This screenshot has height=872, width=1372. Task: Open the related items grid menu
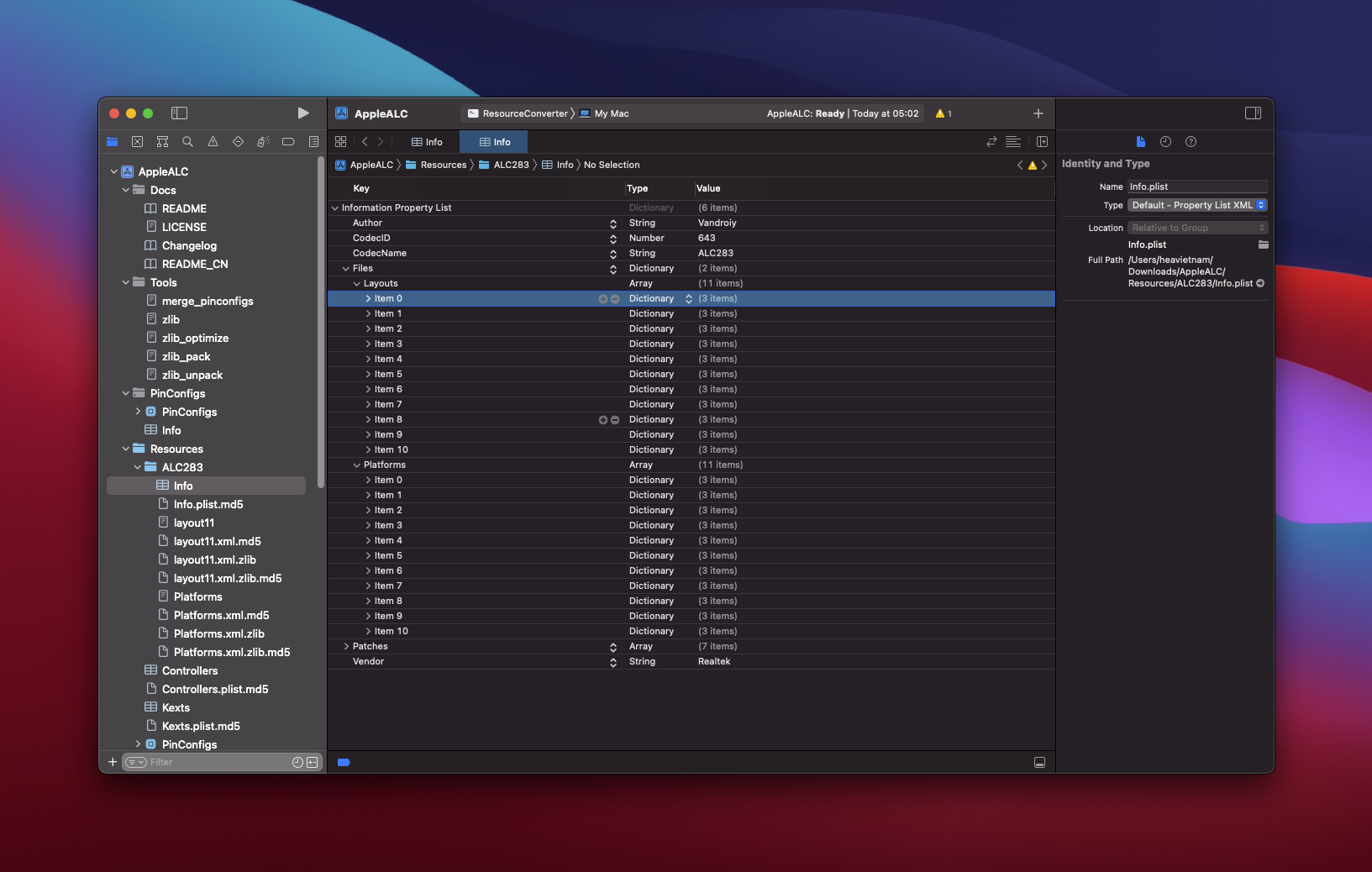[340, 142]
